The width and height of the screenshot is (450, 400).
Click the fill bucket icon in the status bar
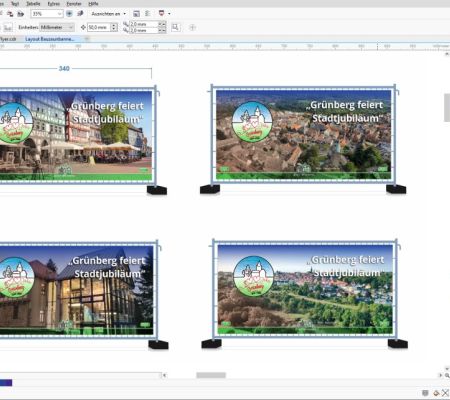[436, 393]
